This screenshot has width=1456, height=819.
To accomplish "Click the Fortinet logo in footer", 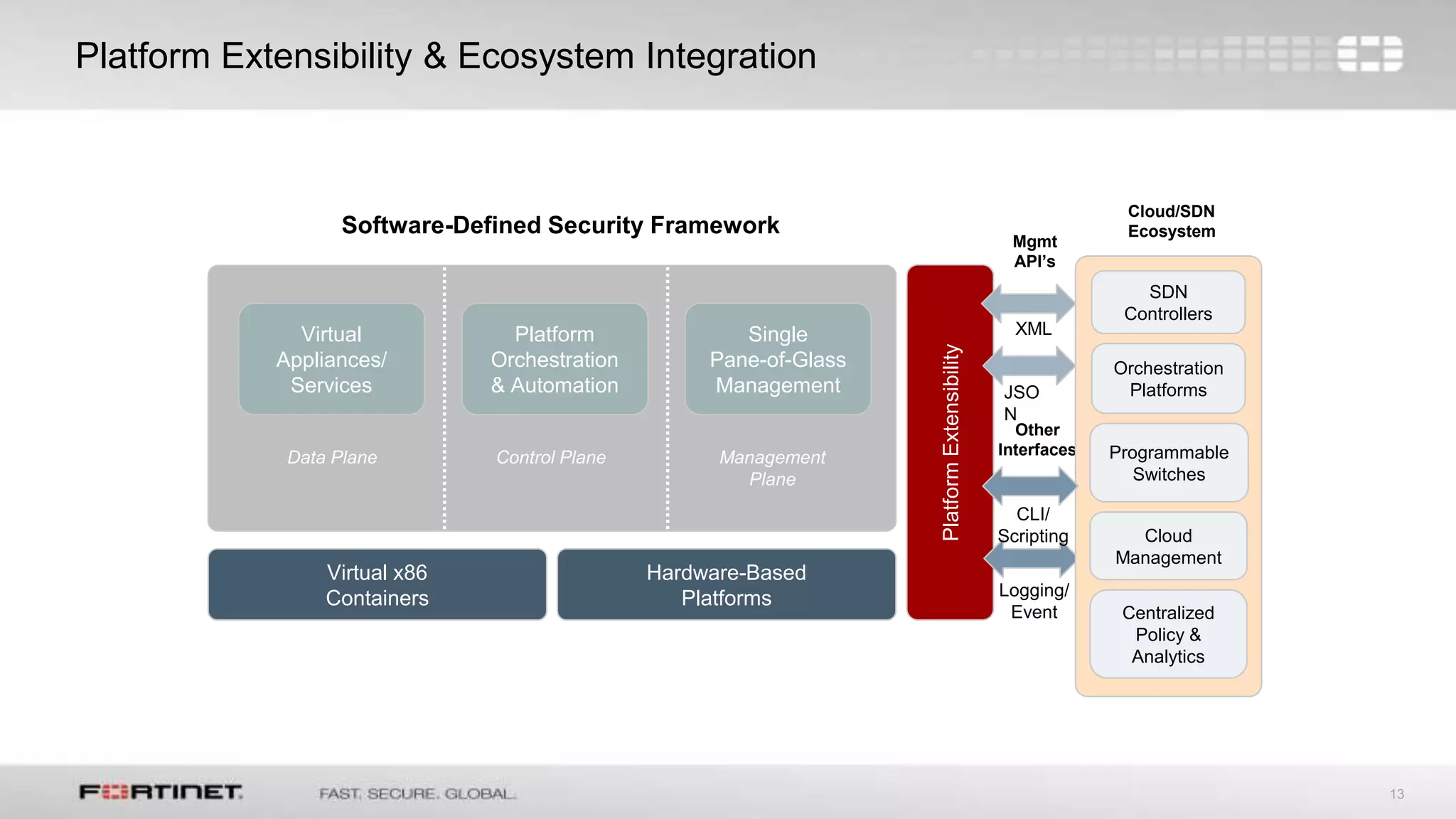I will click(x=161, y=792).
